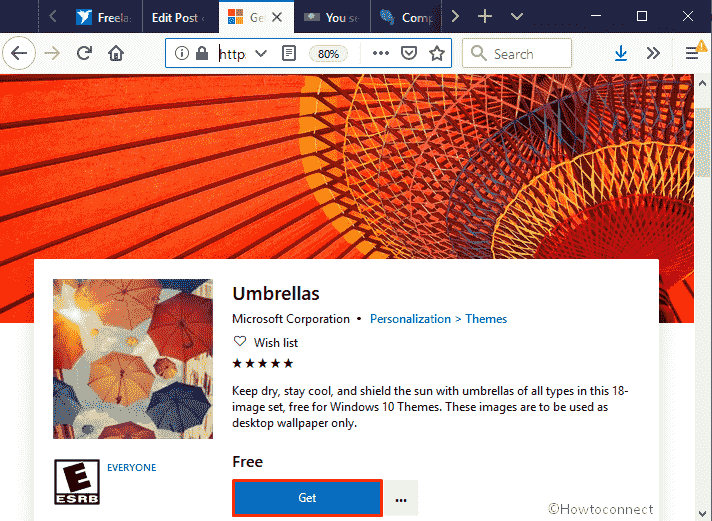This screenshot has height=521, width=712.
Task: Click the Free price label
Action: click(247, 461)
